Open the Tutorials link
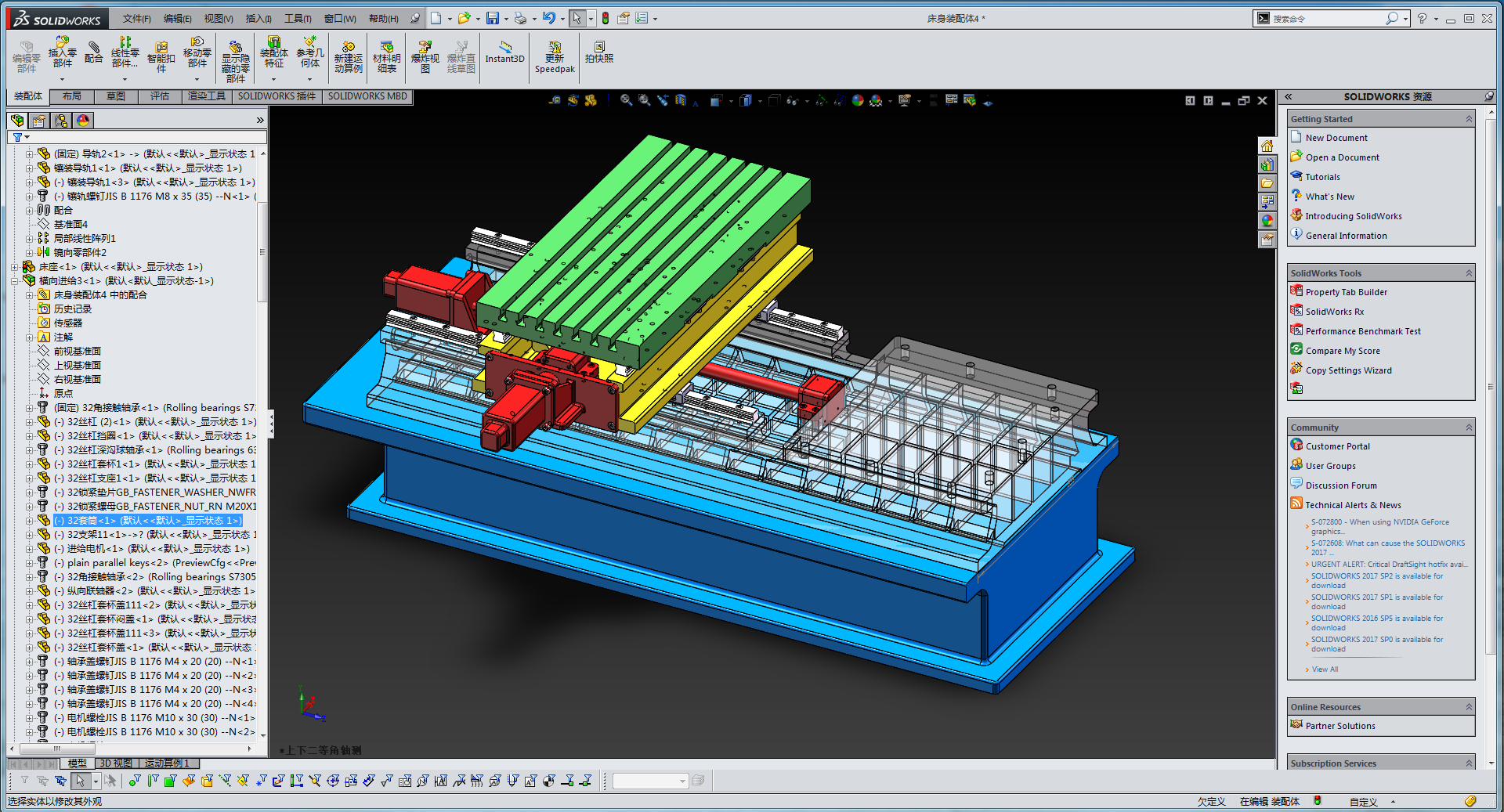The image size is (1504, 812). [x=1322, y=178]
